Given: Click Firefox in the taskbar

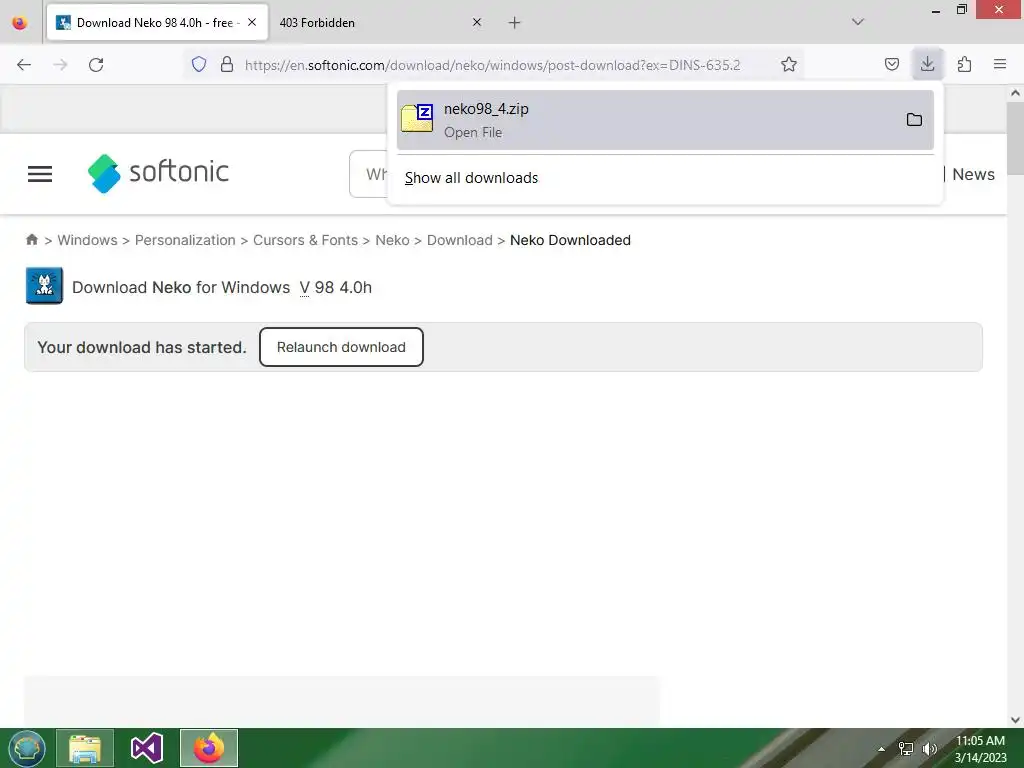Looking at the screenshot, I should 209,748.
